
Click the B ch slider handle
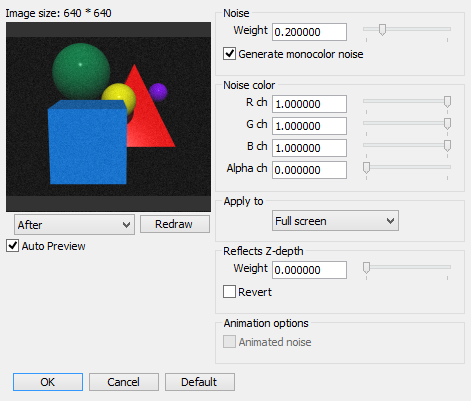coord(447,146)
